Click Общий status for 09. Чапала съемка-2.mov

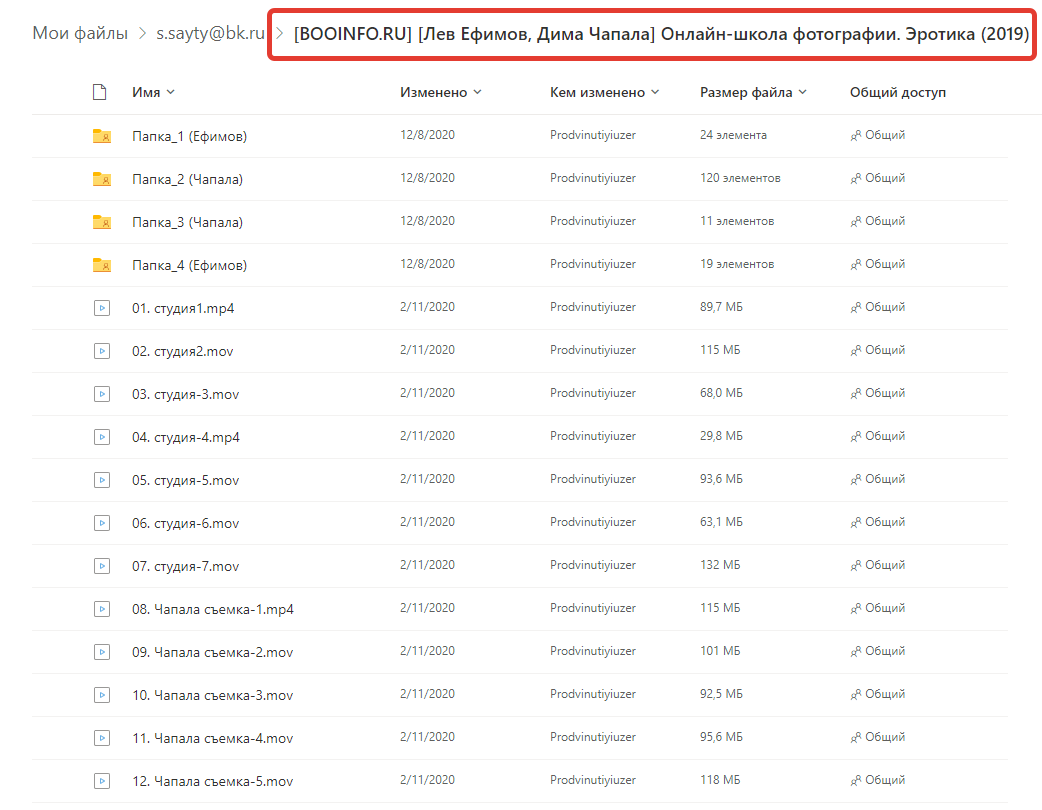coord(885,651)
